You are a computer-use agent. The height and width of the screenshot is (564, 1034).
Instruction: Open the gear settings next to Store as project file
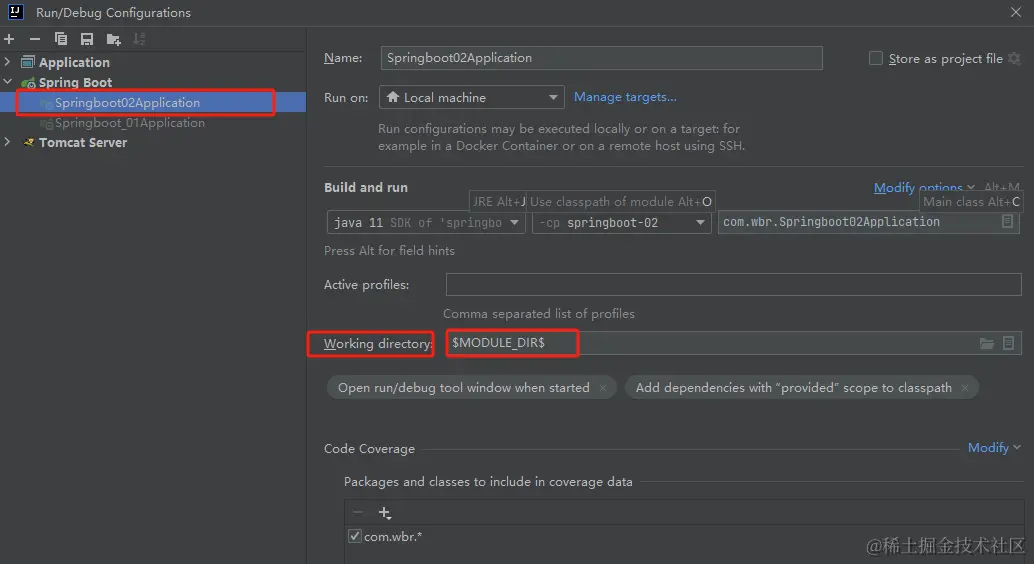pos(1014,59)
